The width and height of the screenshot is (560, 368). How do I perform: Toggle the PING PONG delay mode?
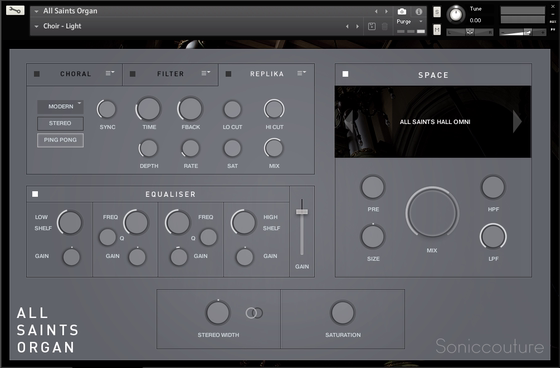(x=60, y=140)
